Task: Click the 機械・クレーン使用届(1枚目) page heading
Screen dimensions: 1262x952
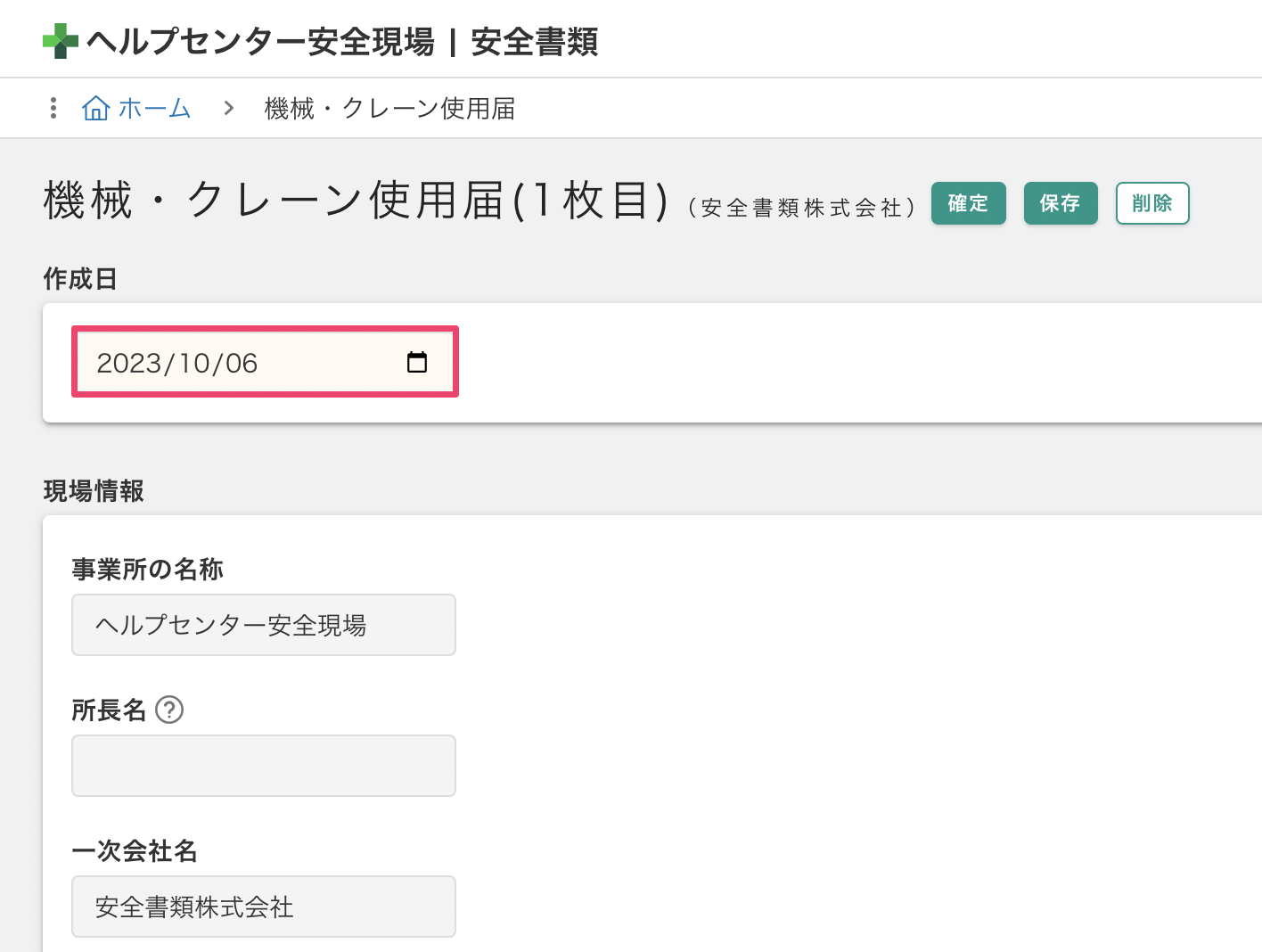Action: pyautogui.click(x=356, y=201)
